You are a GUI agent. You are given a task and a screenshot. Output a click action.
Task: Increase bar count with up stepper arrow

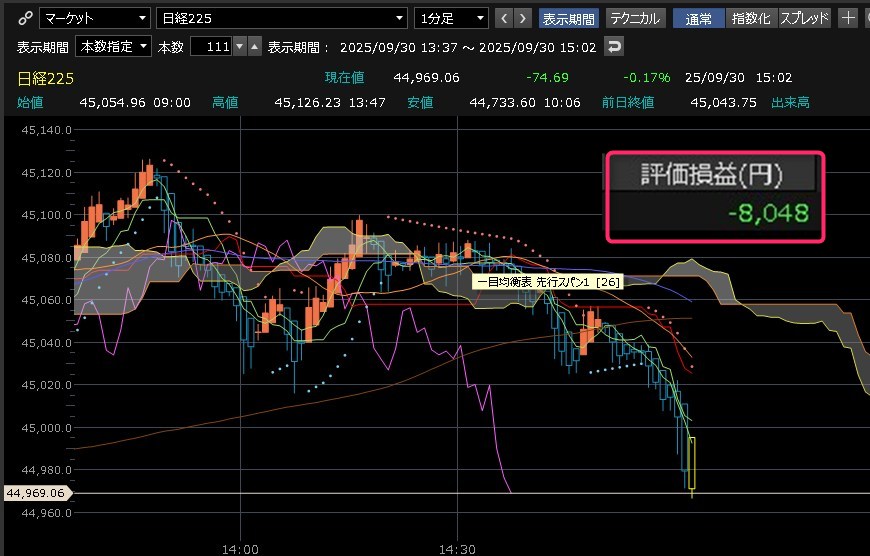pos(253,47)
